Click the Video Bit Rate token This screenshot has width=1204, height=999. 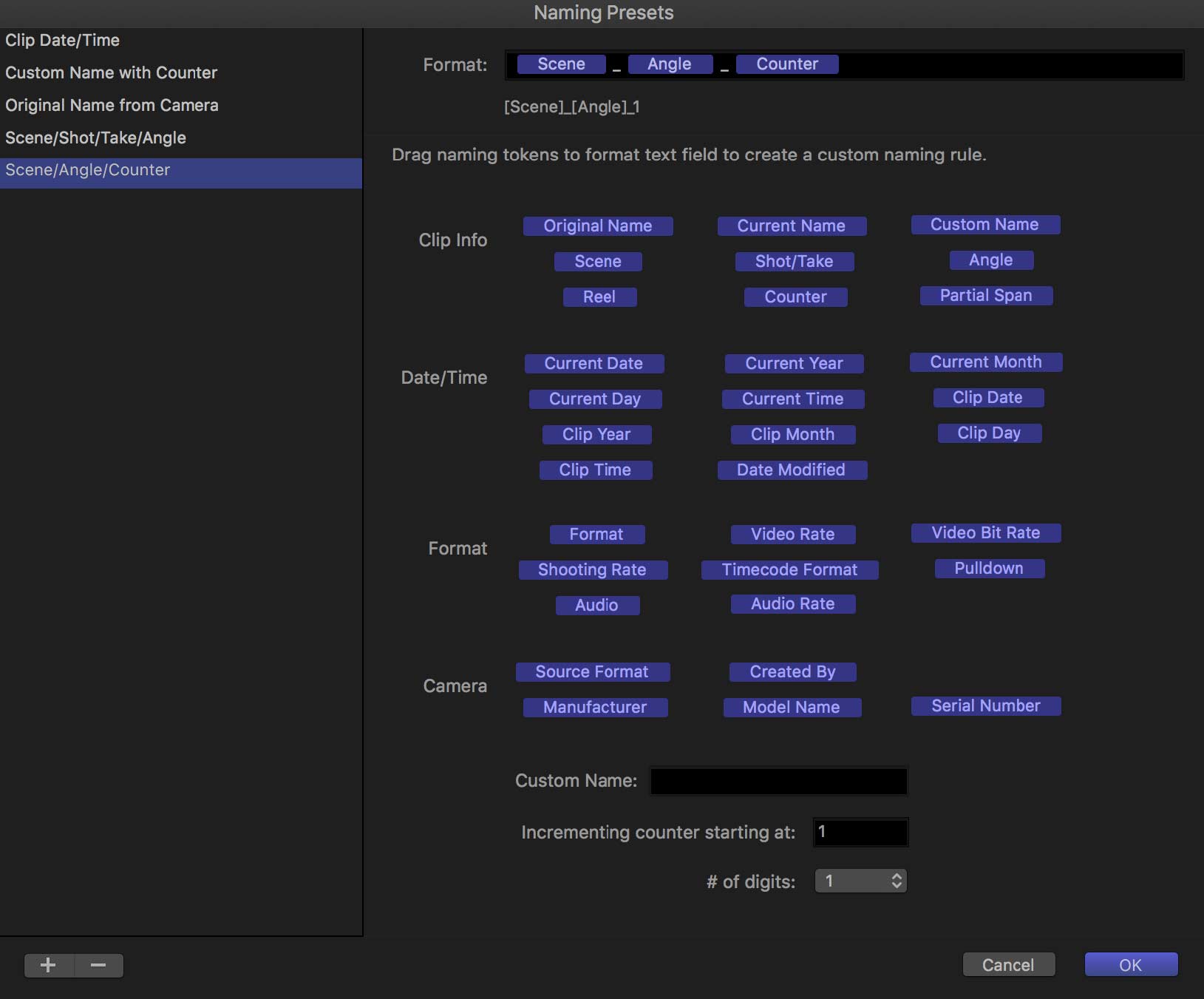(x=986, y=533)
